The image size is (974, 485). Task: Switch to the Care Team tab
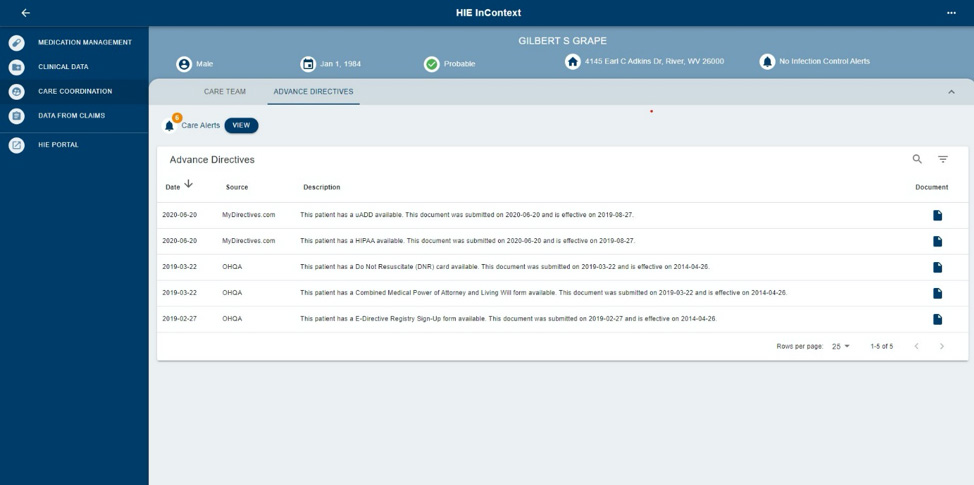(225, 92)
